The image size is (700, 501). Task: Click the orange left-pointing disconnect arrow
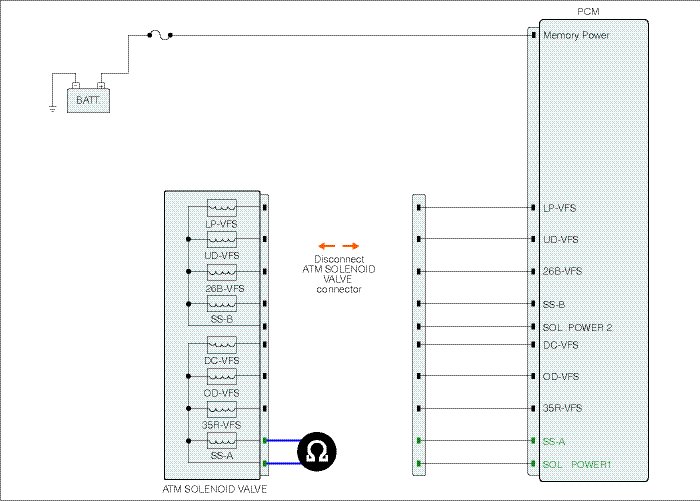point(327,246)
